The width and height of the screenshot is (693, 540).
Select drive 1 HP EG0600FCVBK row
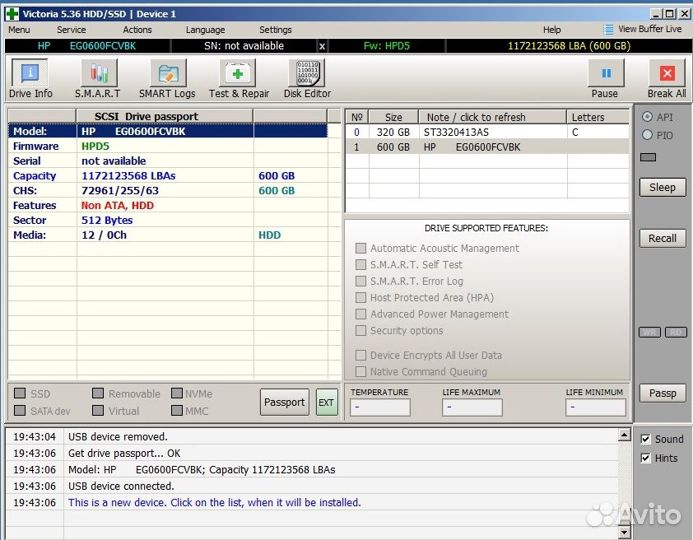[487, 147]
